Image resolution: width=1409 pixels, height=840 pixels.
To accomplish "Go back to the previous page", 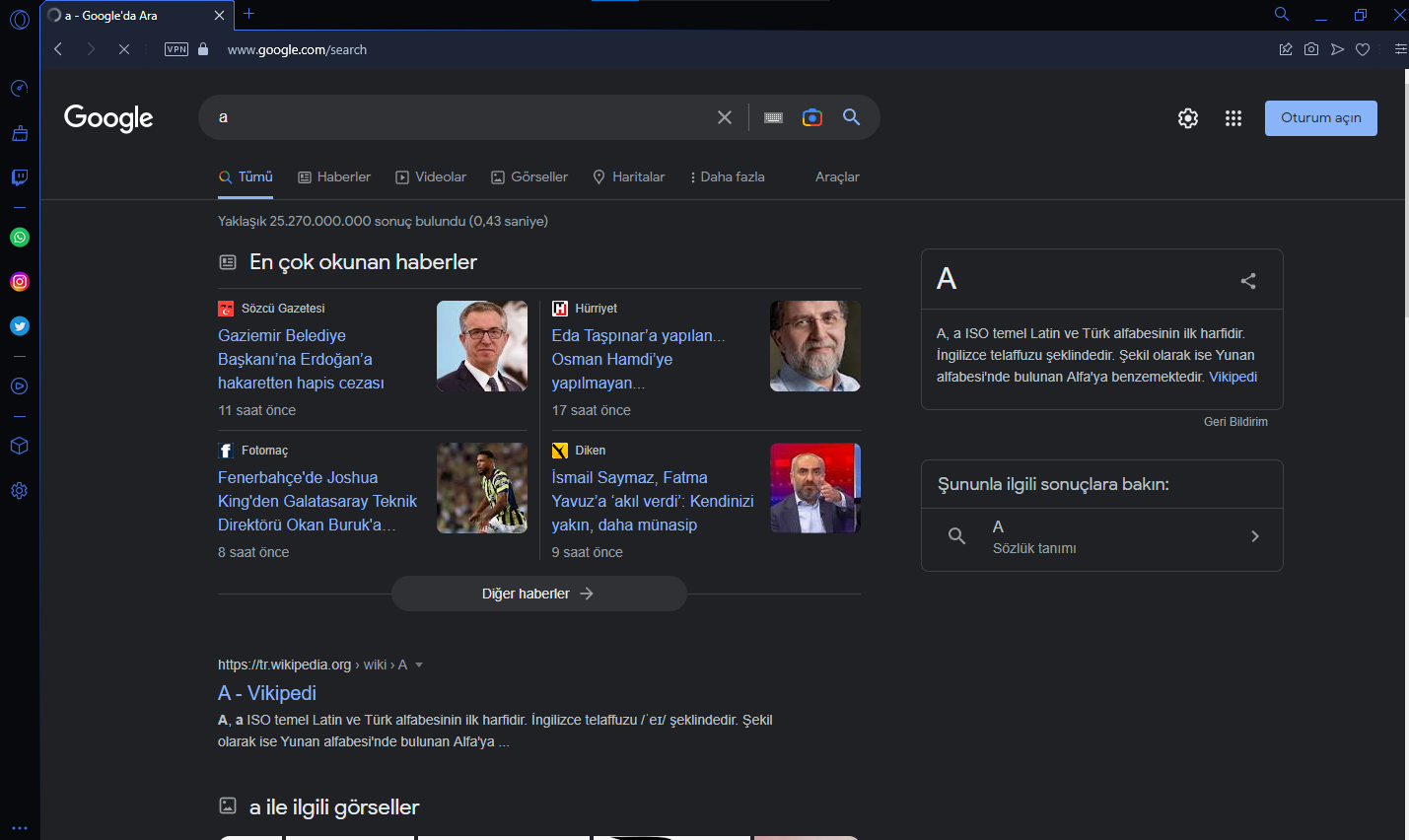I will [58, 49].
